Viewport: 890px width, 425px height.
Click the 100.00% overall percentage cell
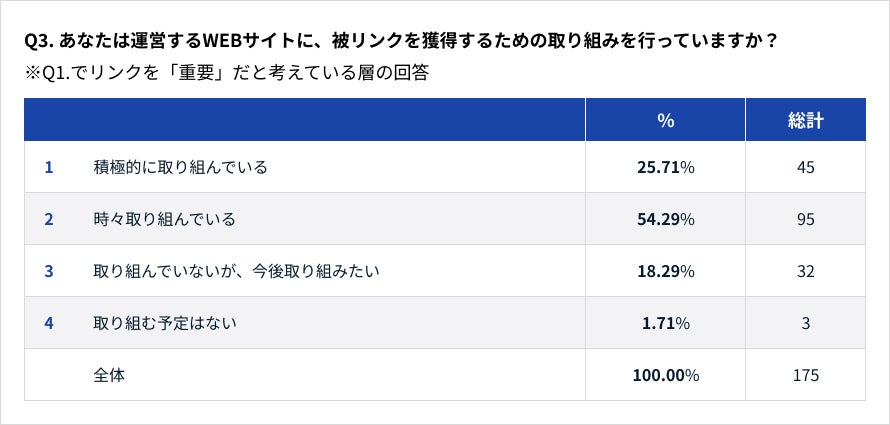click(x=665, y=375)
